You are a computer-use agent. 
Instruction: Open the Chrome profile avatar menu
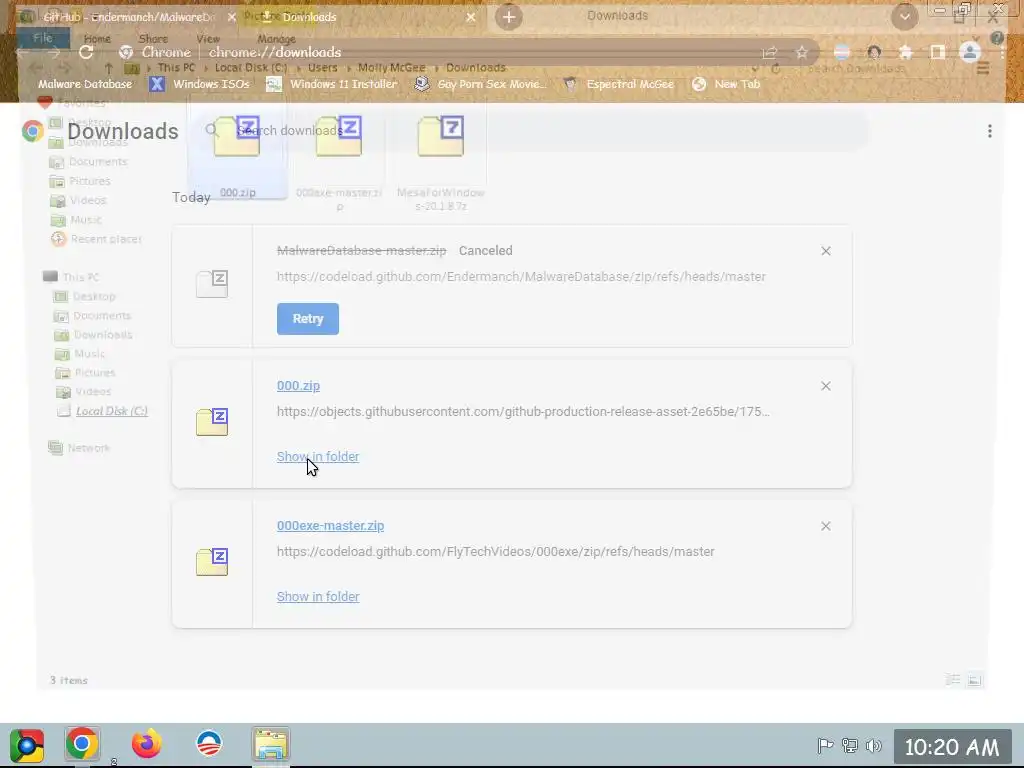coord(970,52)
